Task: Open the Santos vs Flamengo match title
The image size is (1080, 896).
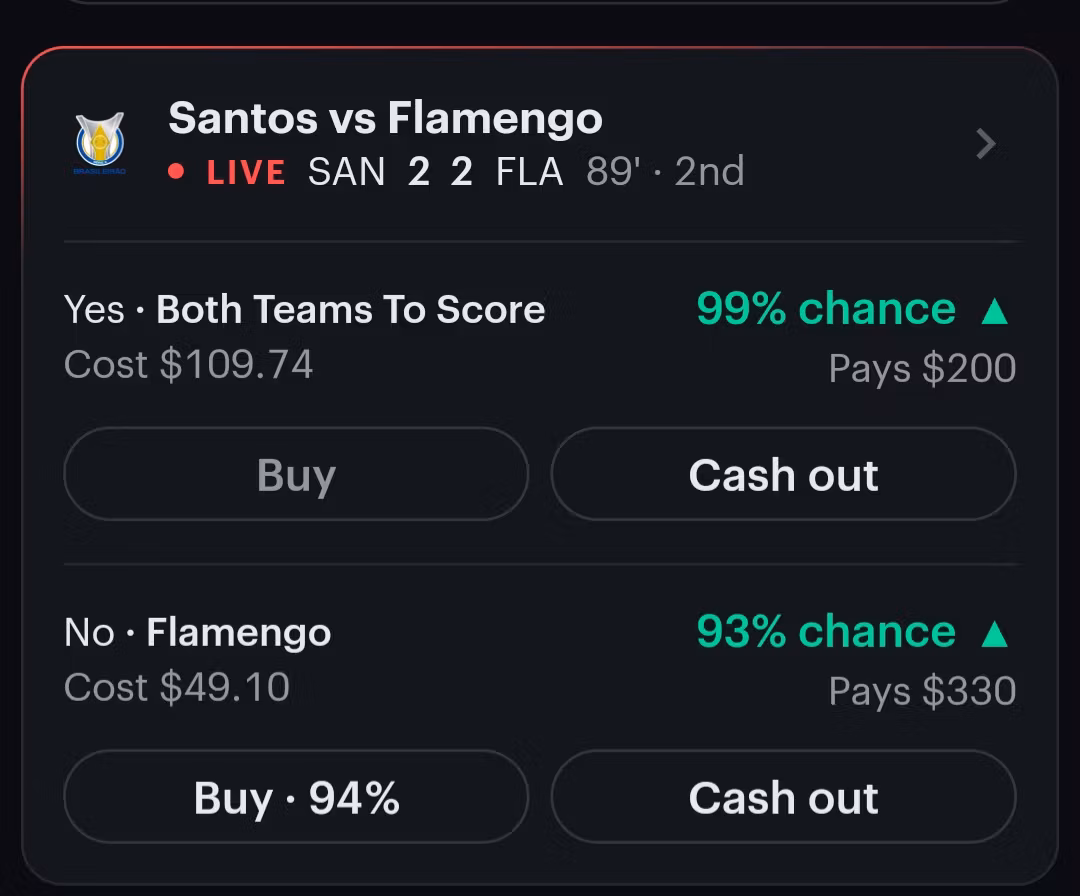Action: (386, 118)
